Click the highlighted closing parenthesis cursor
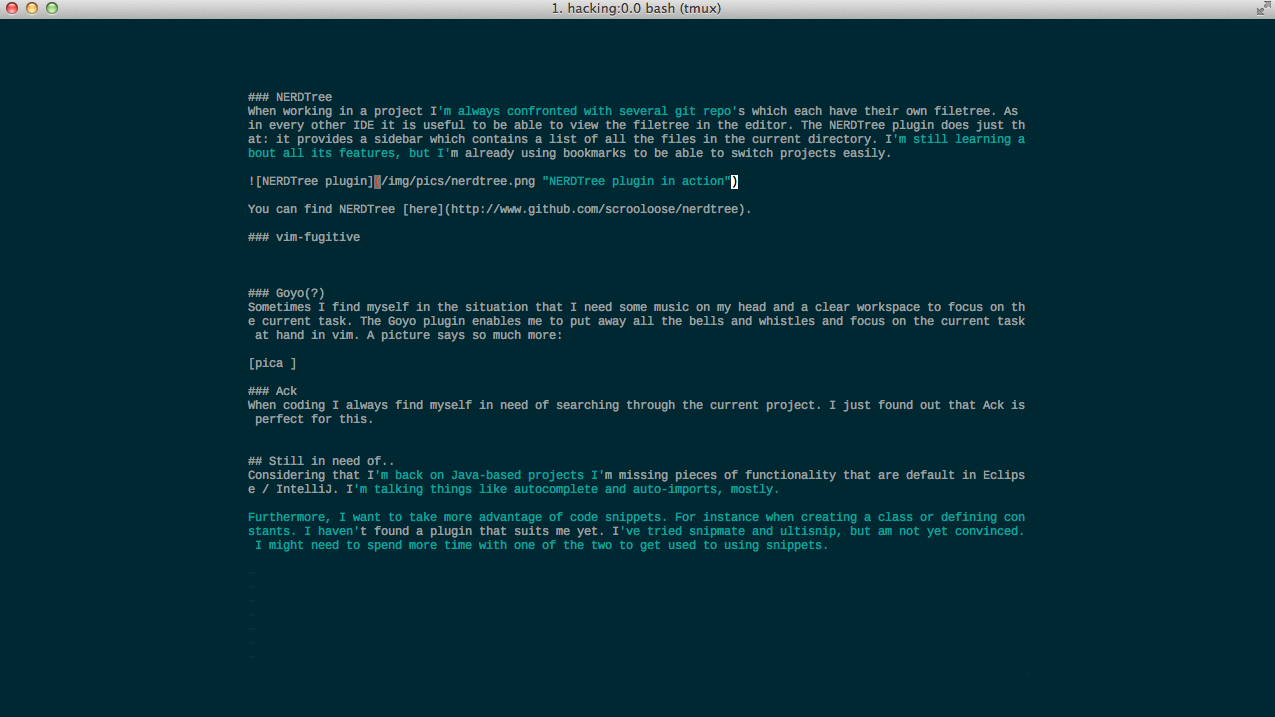Image resolution: width=1275 pixels, height=717 pixels. coord(734,181)
